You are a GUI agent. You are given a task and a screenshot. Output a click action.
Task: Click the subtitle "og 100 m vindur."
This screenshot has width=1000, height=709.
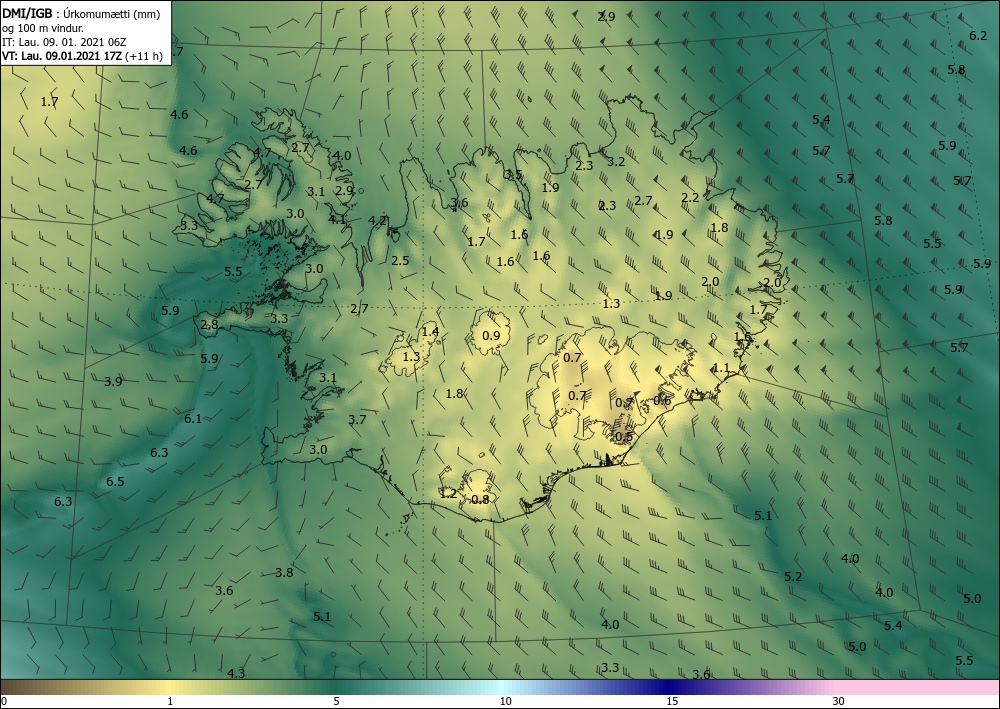[43, 28]
